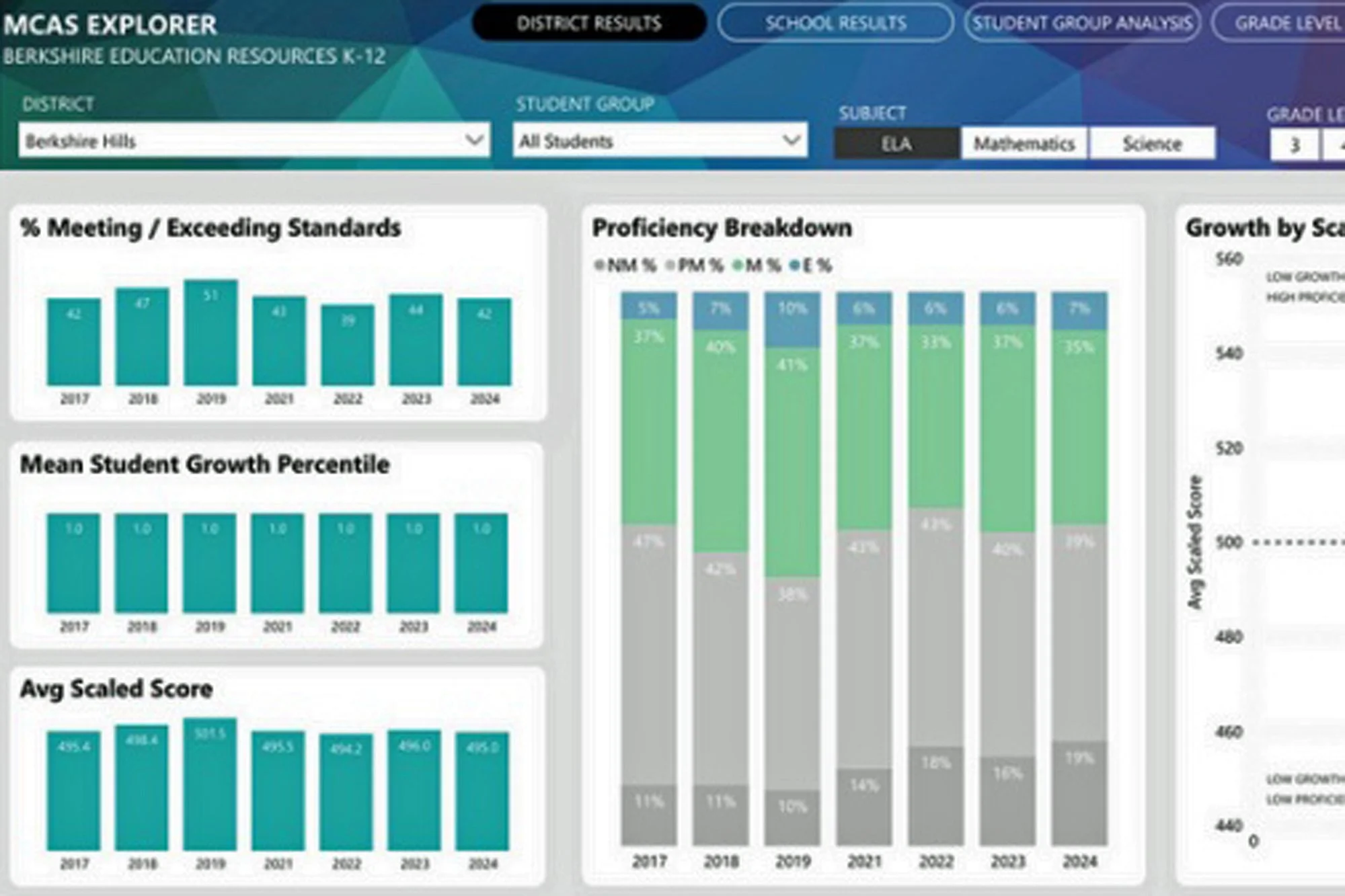
Task: Click the 2022 Mean Growth Percentile bar
Action: (x=345, y=563)
